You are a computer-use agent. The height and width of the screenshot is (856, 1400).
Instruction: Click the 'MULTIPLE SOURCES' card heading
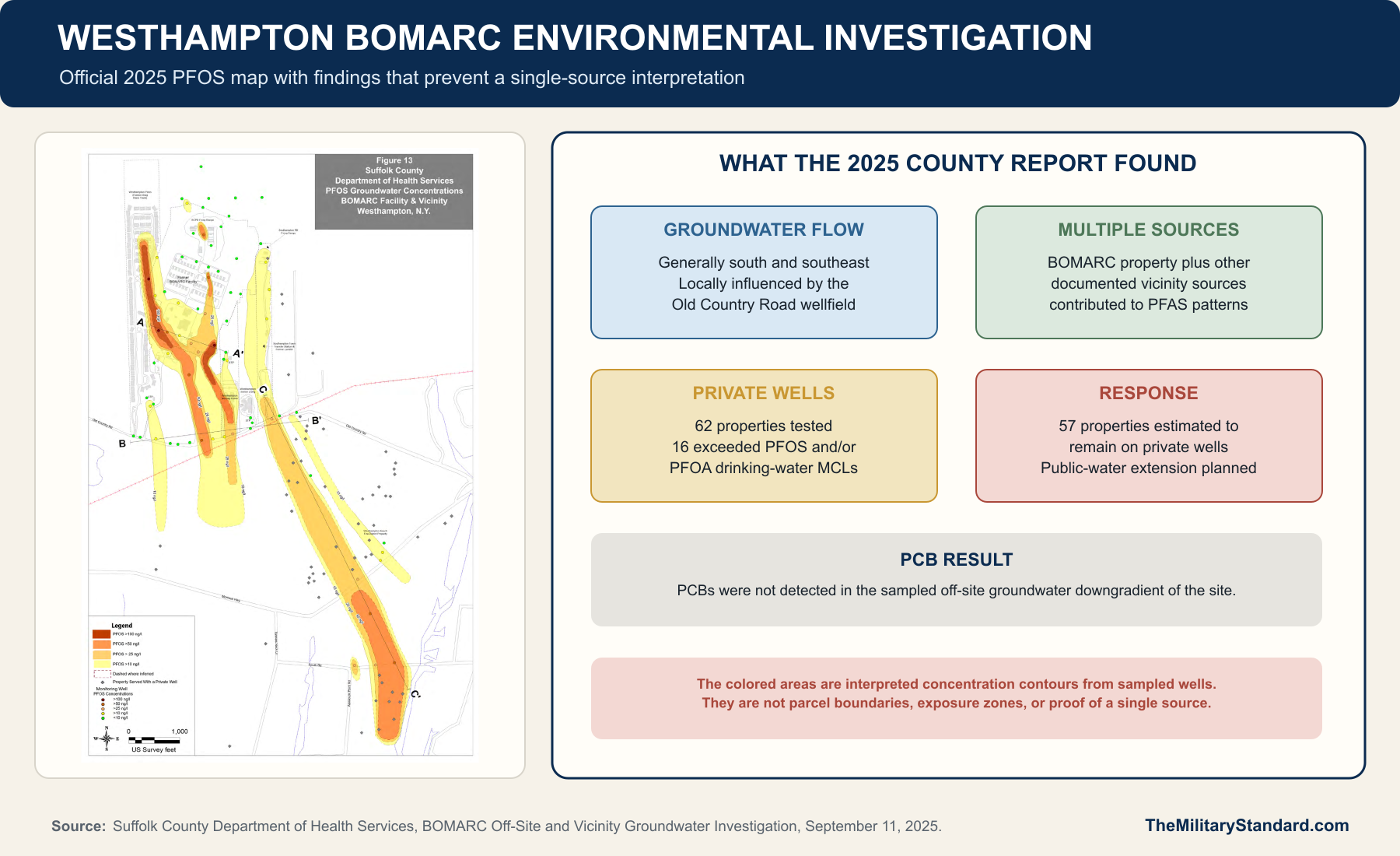(x=1149, y=230)
